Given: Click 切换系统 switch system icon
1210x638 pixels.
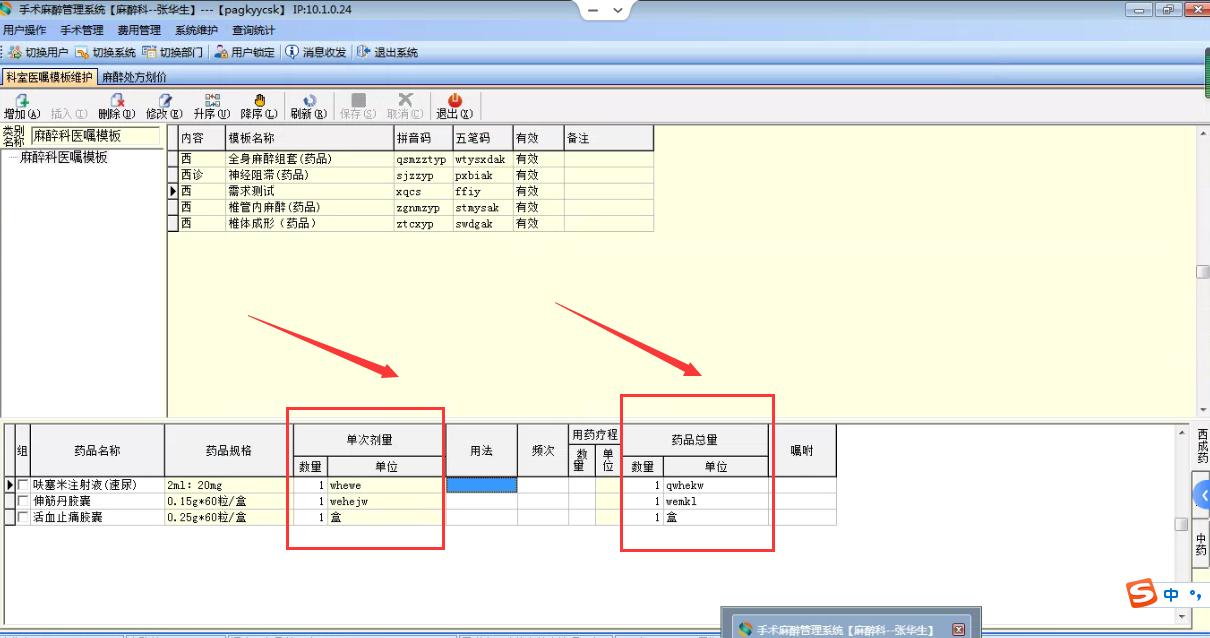Looking at the screenshot, I should 82,52.
